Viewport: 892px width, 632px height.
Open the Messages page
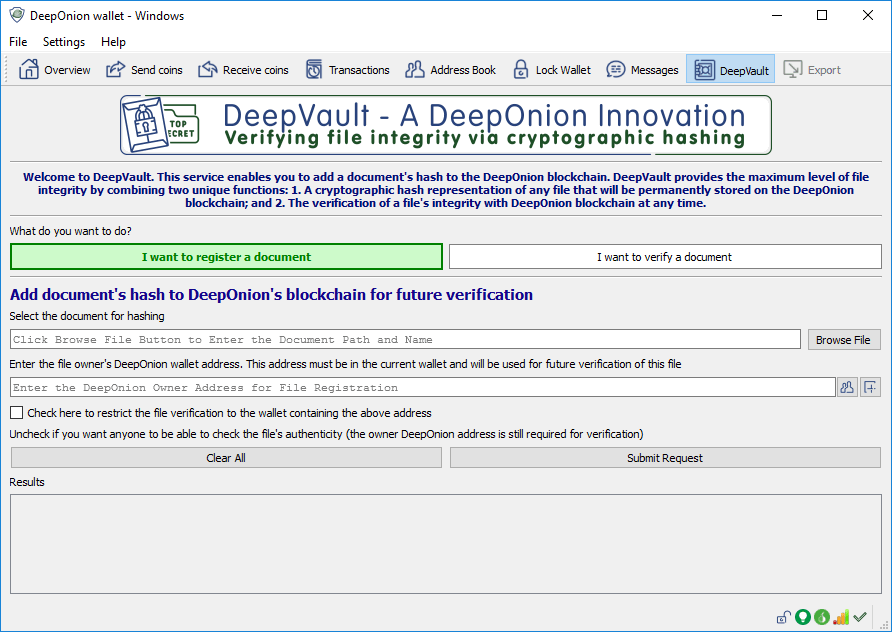642,70
